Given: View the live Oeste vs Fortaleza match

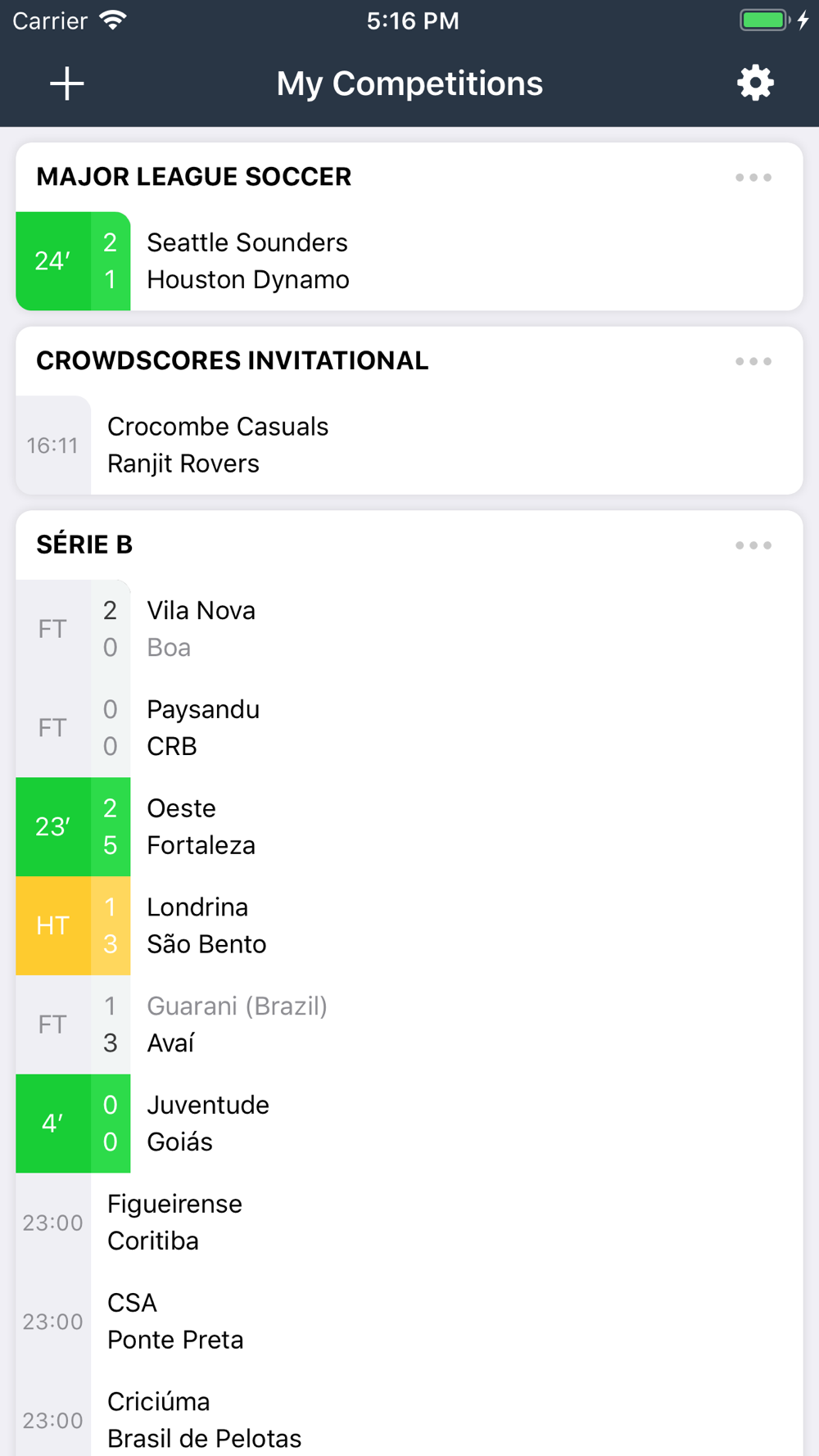Looking at the screenshot, I should coord(409,827).
